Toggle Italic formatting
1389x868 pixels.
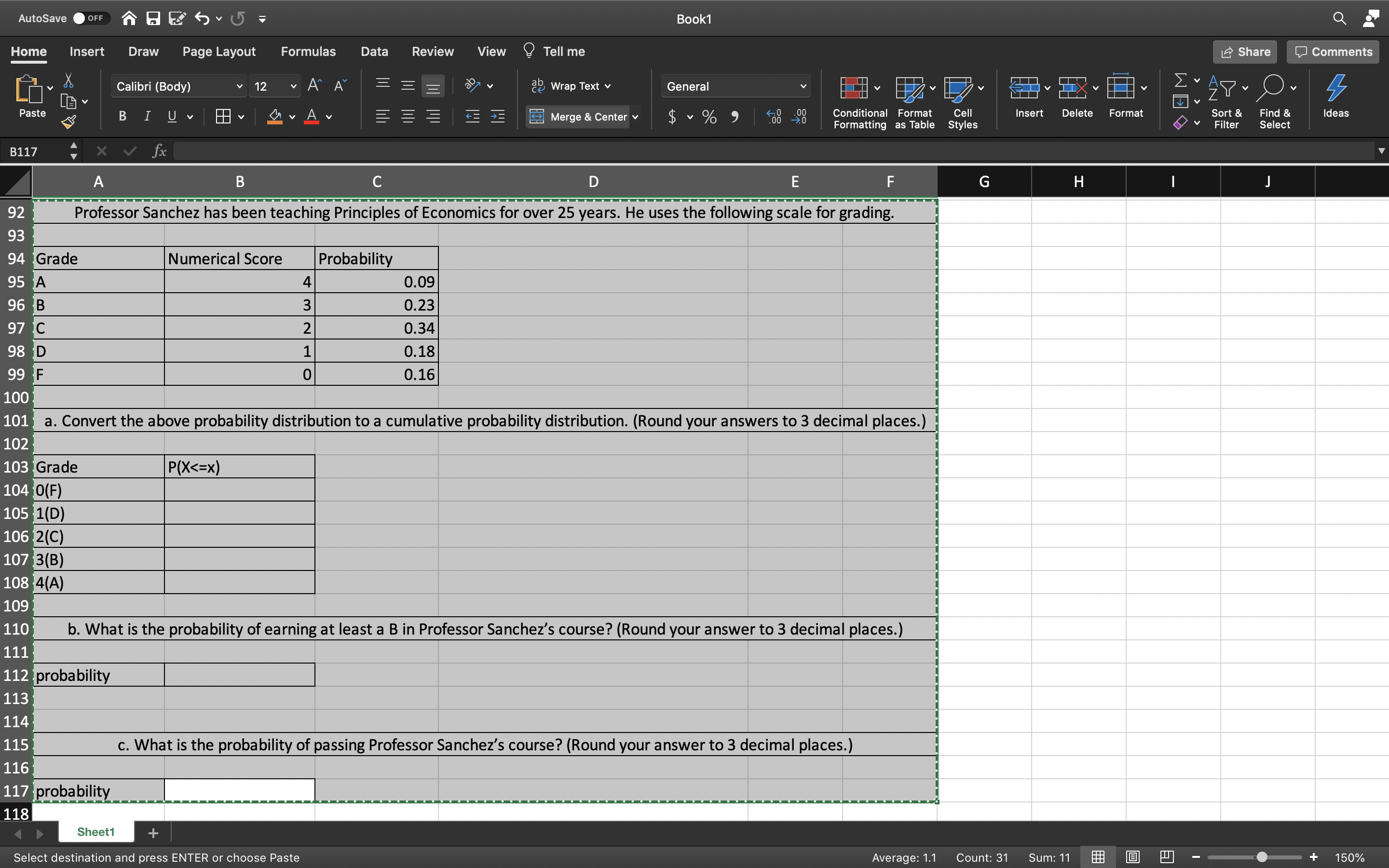(147, 117)
